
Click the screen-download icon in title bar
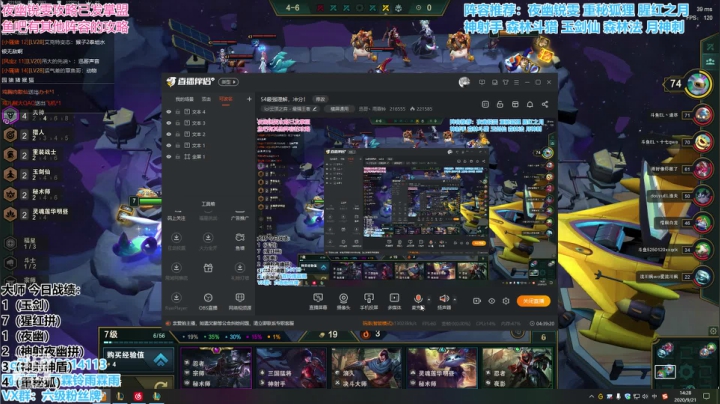(x=482, y=82)
